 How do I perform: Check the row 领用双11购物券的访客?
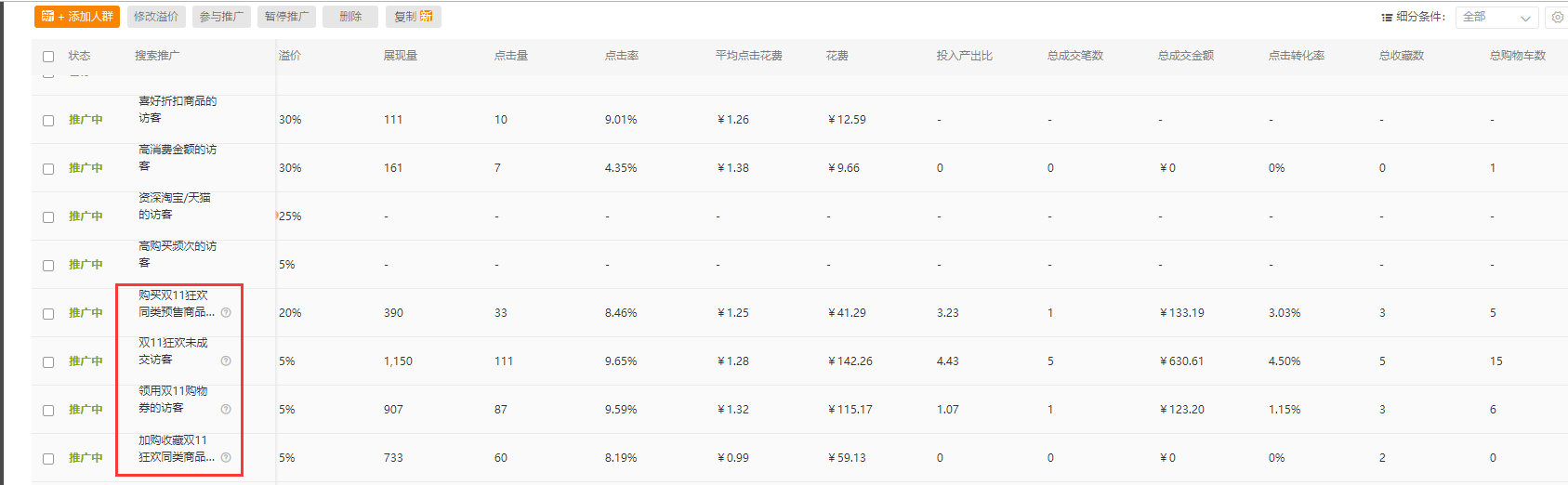[48, 411]
